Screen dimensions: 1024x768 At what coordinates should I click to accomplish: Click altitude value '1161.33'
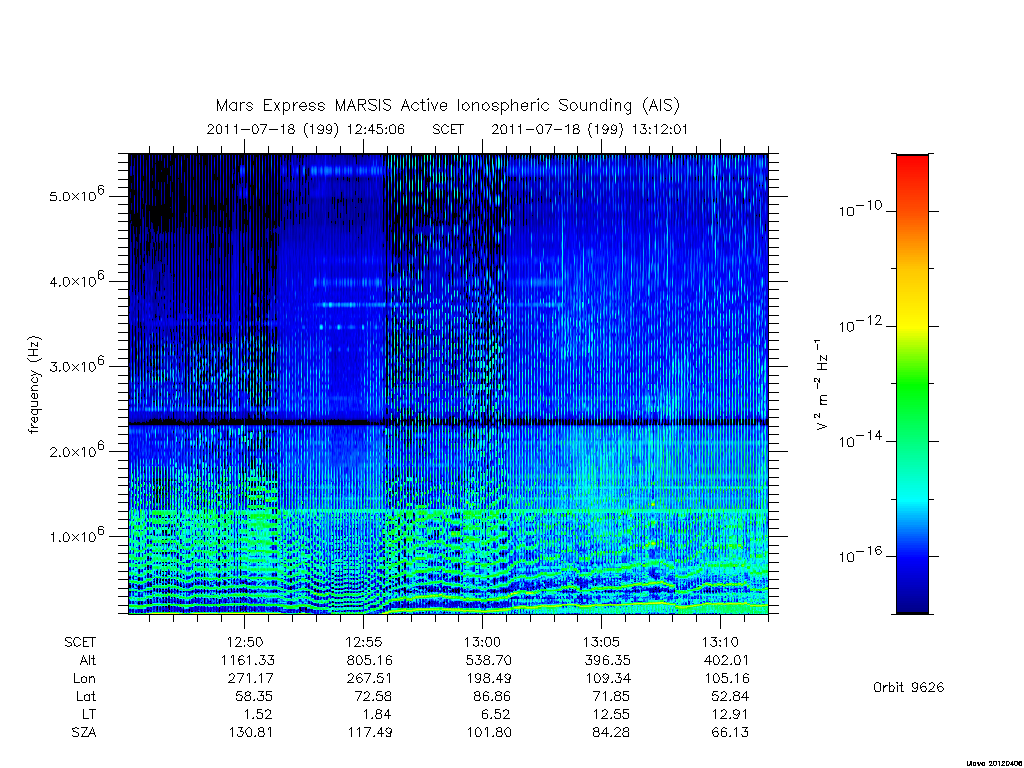coord(248,660)
